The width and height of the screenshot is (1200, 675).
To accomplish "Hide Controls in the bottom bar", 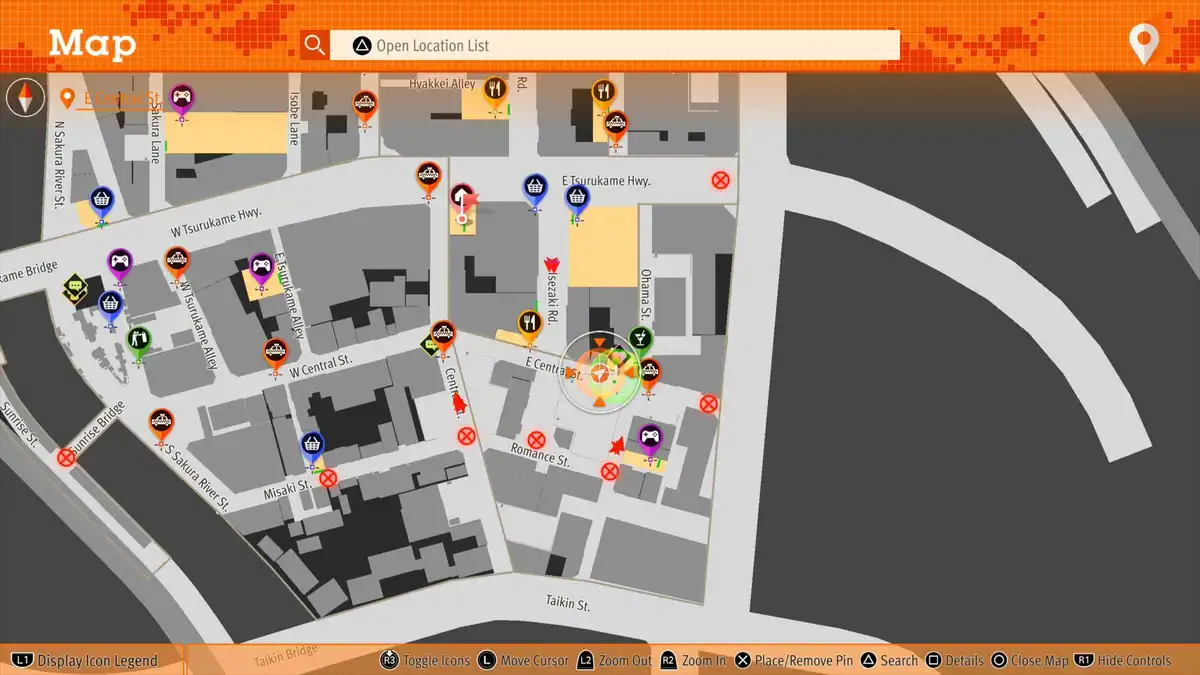I will click(x=1122, y=660).
